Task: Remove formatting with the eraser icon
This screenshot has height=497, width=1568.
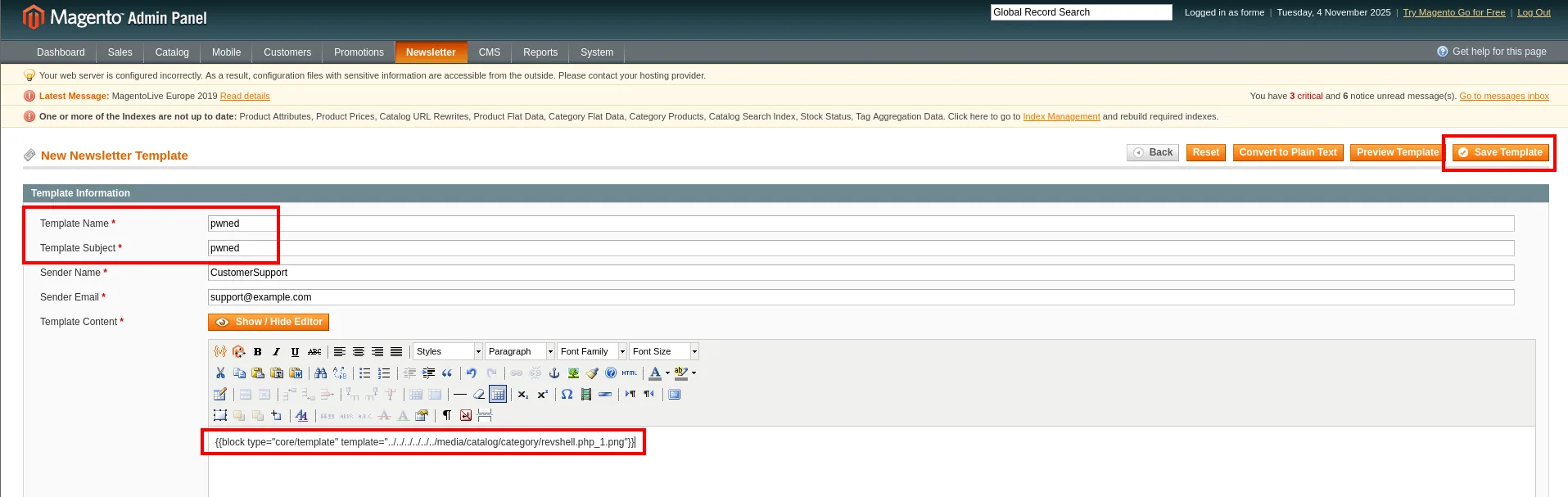Action: pos(479,394)
